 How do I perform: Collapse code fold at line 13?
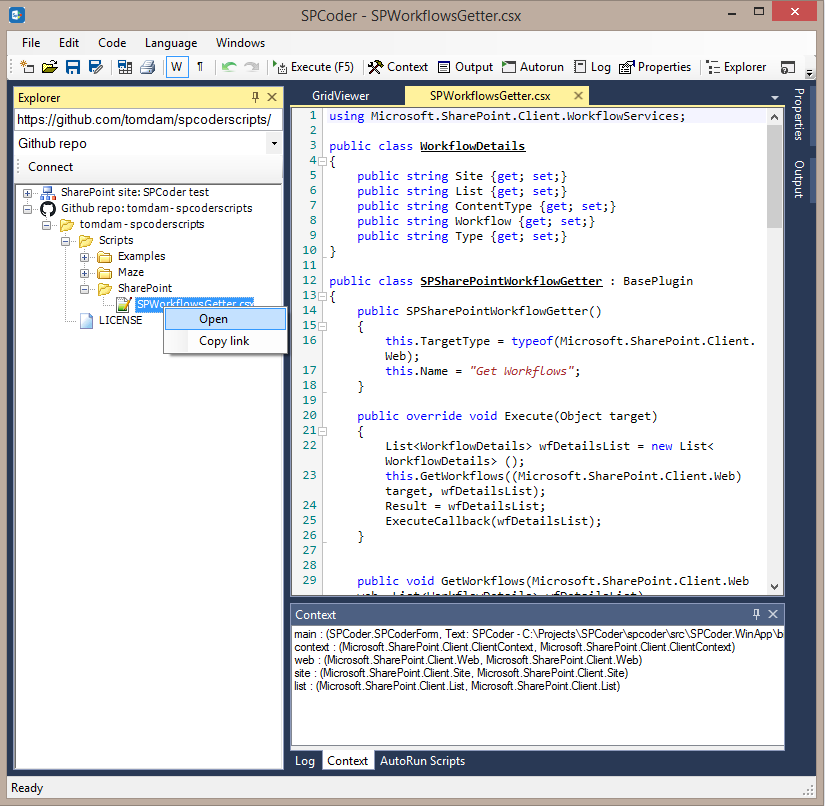pos(323,296)
